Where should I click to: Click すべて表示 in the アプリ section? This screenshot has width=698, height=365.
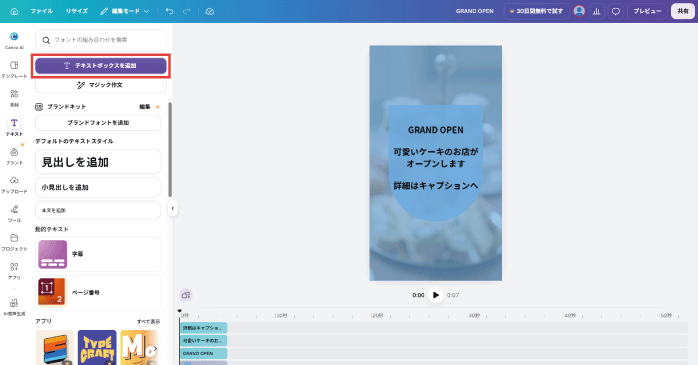pyautogui.click(x=148, y=321)
